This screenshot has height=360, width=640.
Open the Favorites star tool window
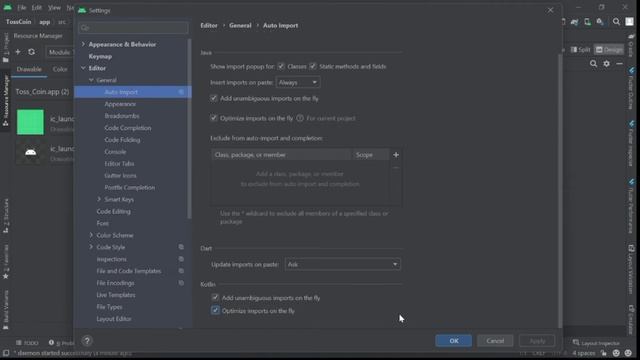(6, 262)
